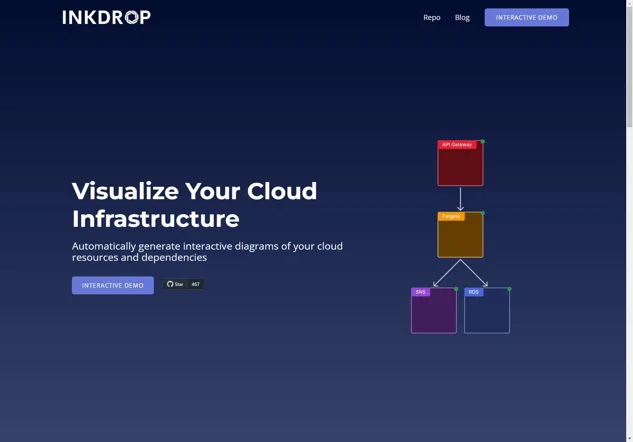Click the top-bar INTERACTIVE DEMO button
The width and height of the screenshot is (633, 442).
pyautogui.click(x=526, y=17)
